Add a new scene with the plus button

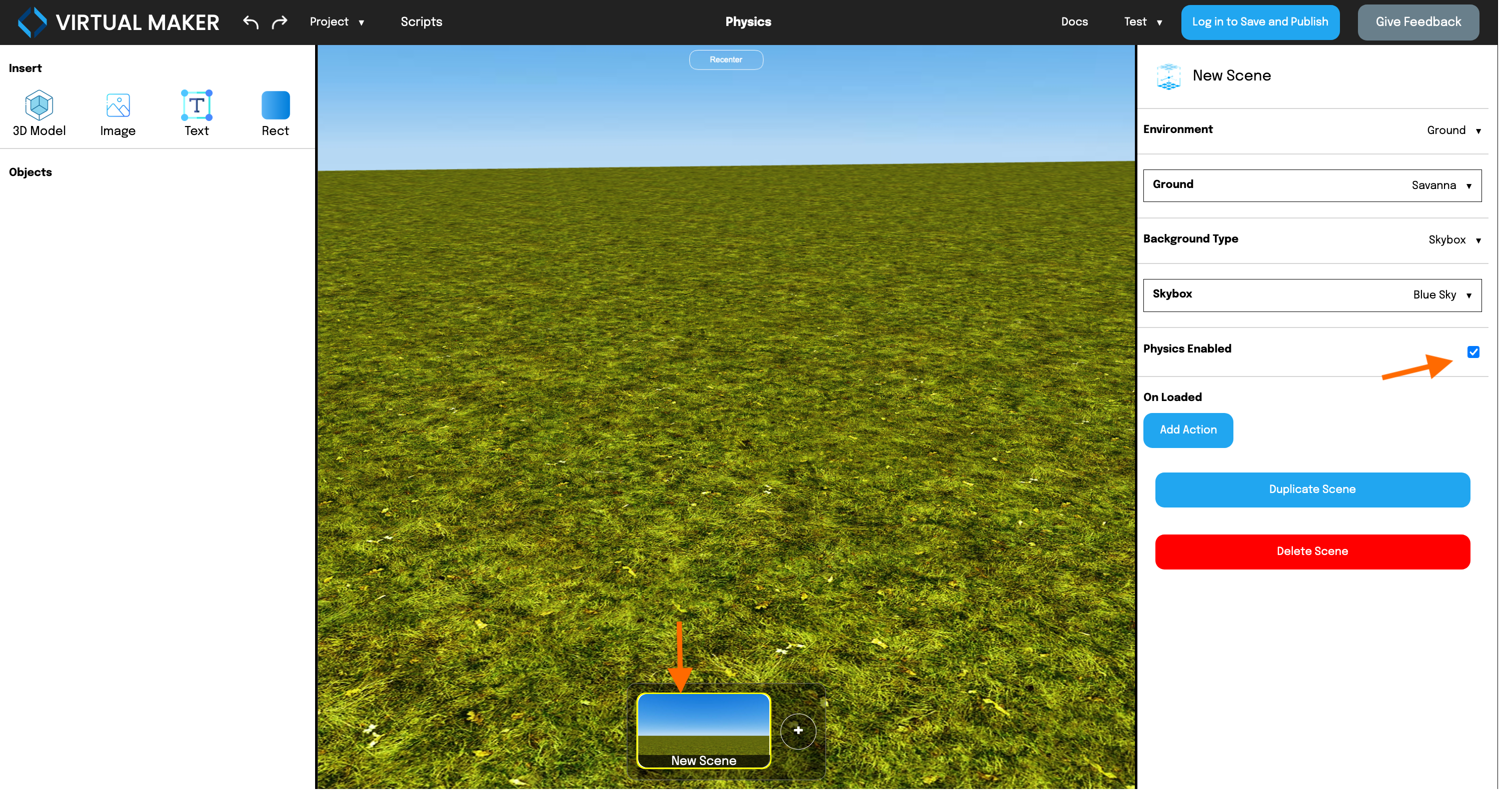pos(798,730)
